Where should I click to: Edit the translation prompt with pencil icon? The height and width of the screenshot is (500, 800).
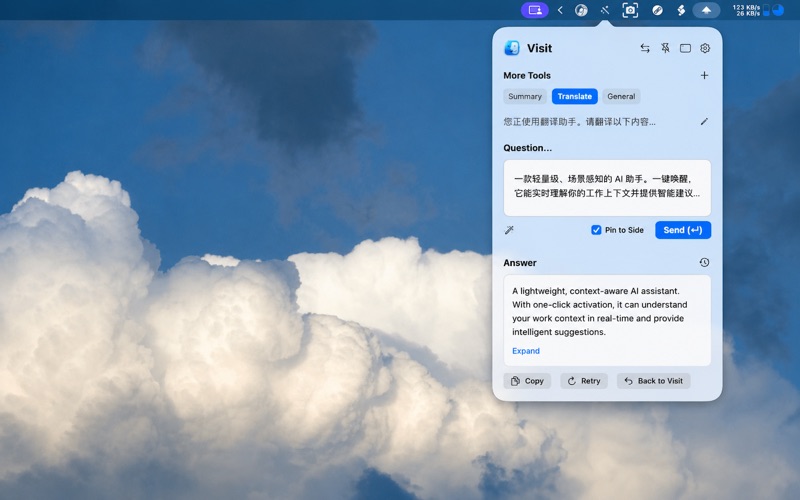[x=704, y=121]
